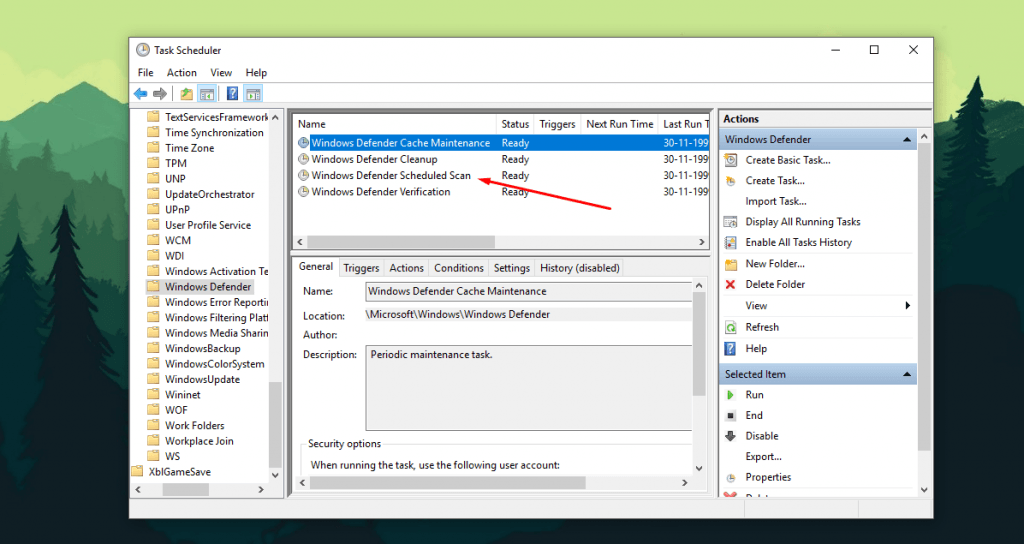Switch to the History (disabled) tab

579,268
